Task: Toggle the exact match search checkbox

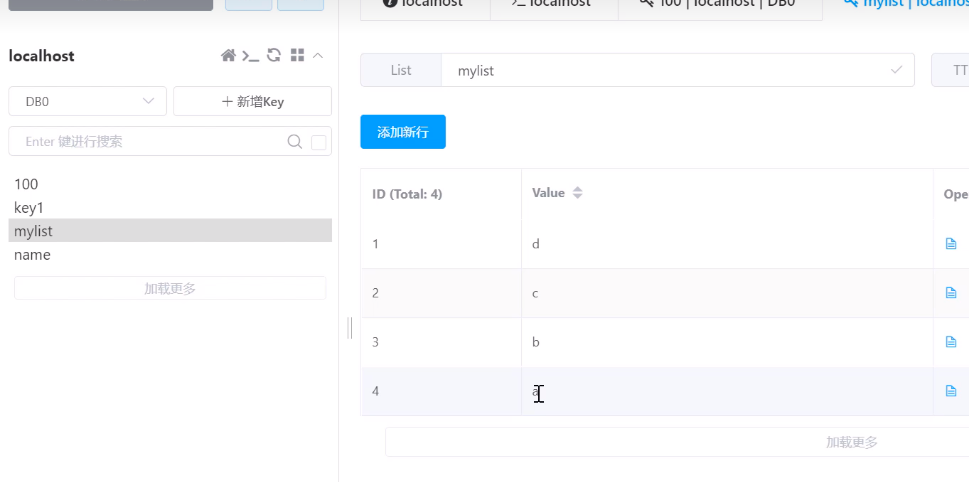Action: [x=318, y=142]
